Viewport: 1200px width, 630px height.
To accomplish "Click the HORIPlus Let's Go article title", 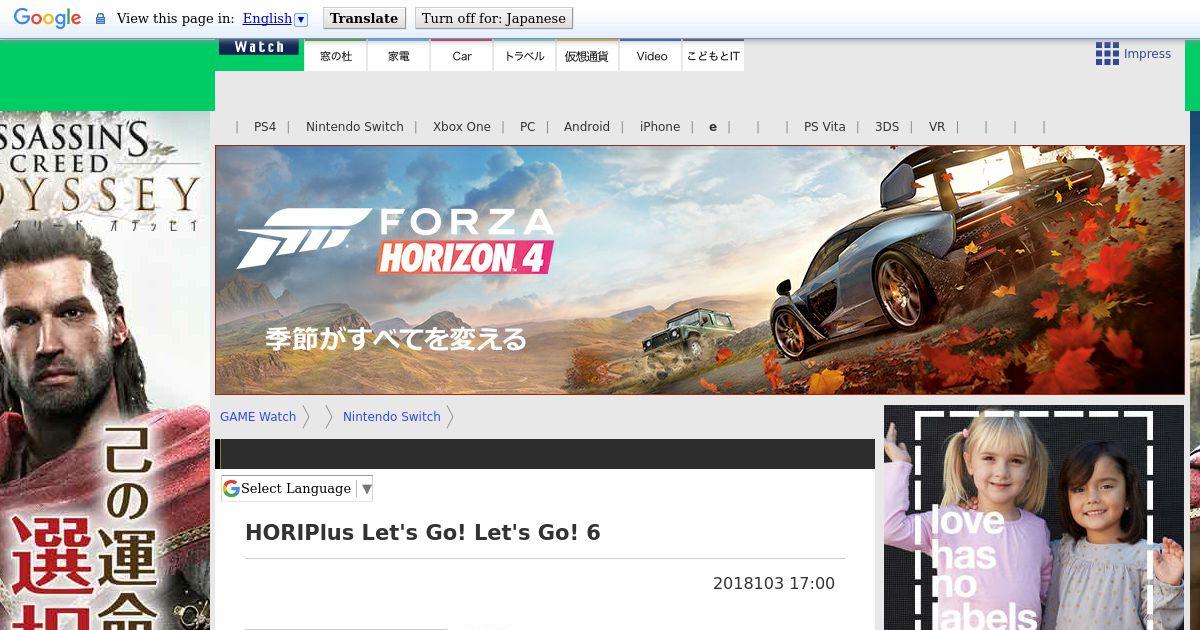I will point(423,532).
